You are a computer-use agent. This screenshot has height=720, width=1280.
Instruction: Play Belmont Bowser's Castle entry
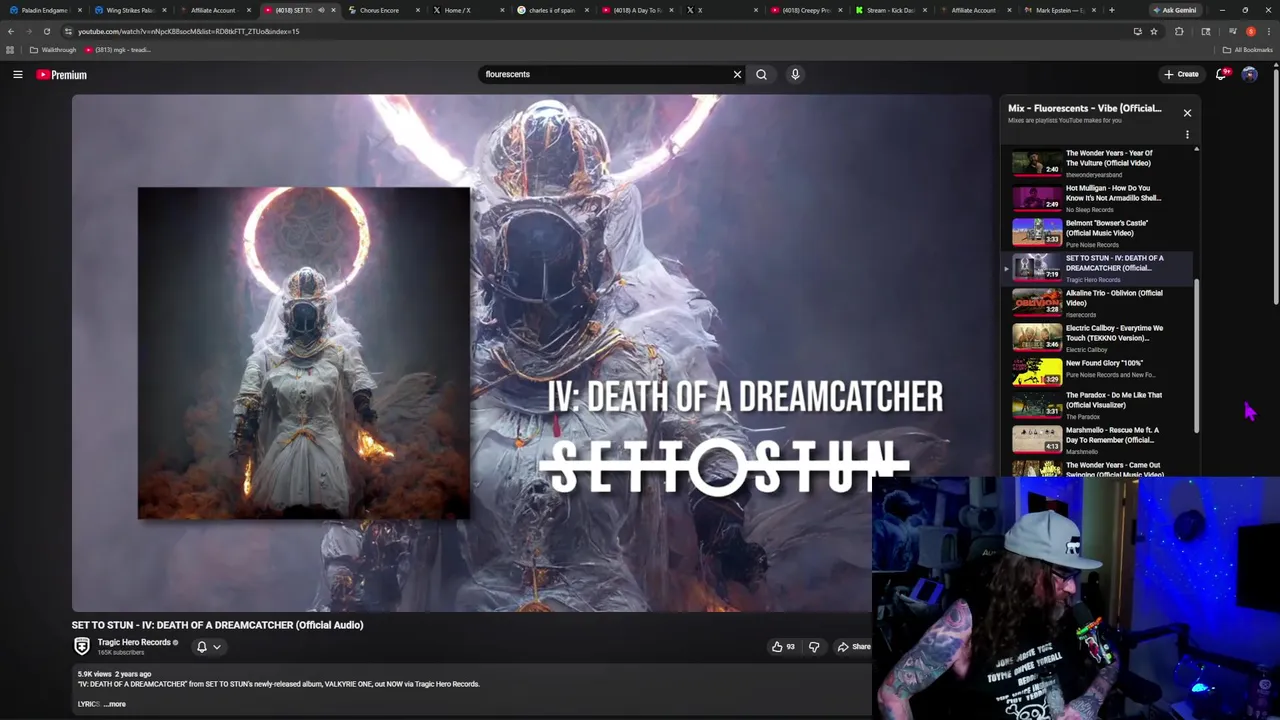[x=1096, y=233]
